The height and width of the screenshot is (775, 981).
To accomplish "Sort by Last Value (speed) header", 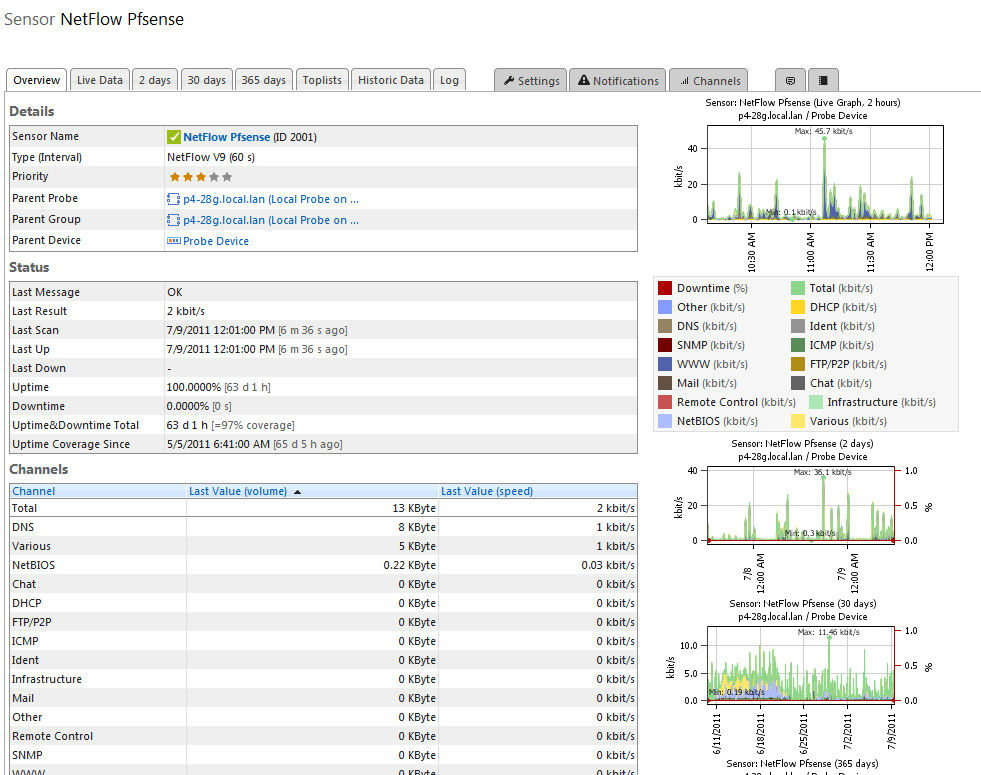I will (487, 491).
